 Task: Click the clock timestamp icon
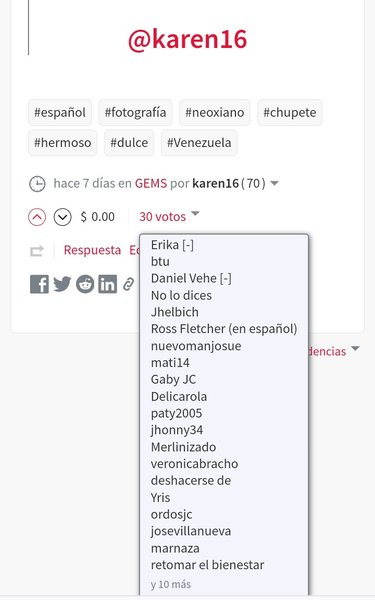tap(38, 184)
